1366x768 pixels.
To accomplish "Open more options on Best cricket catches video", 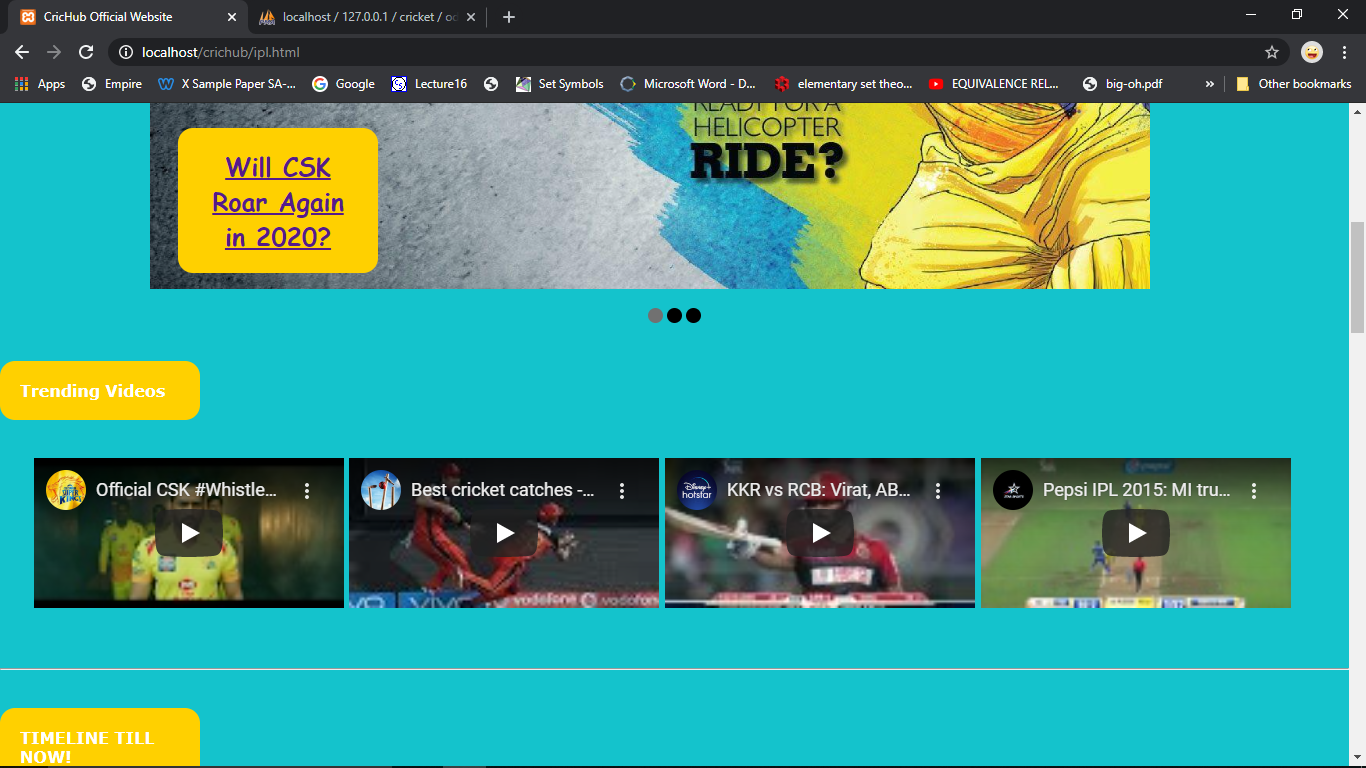I will click(622, 491).
